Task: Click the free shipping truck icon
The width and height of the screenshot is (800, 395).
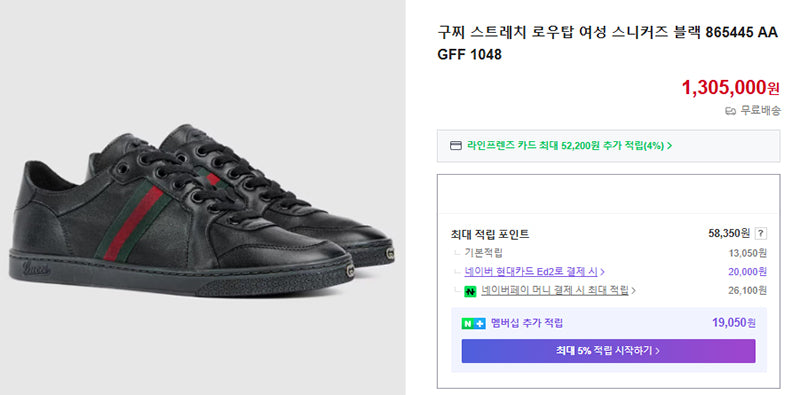Action: click(x=731, y=111)
